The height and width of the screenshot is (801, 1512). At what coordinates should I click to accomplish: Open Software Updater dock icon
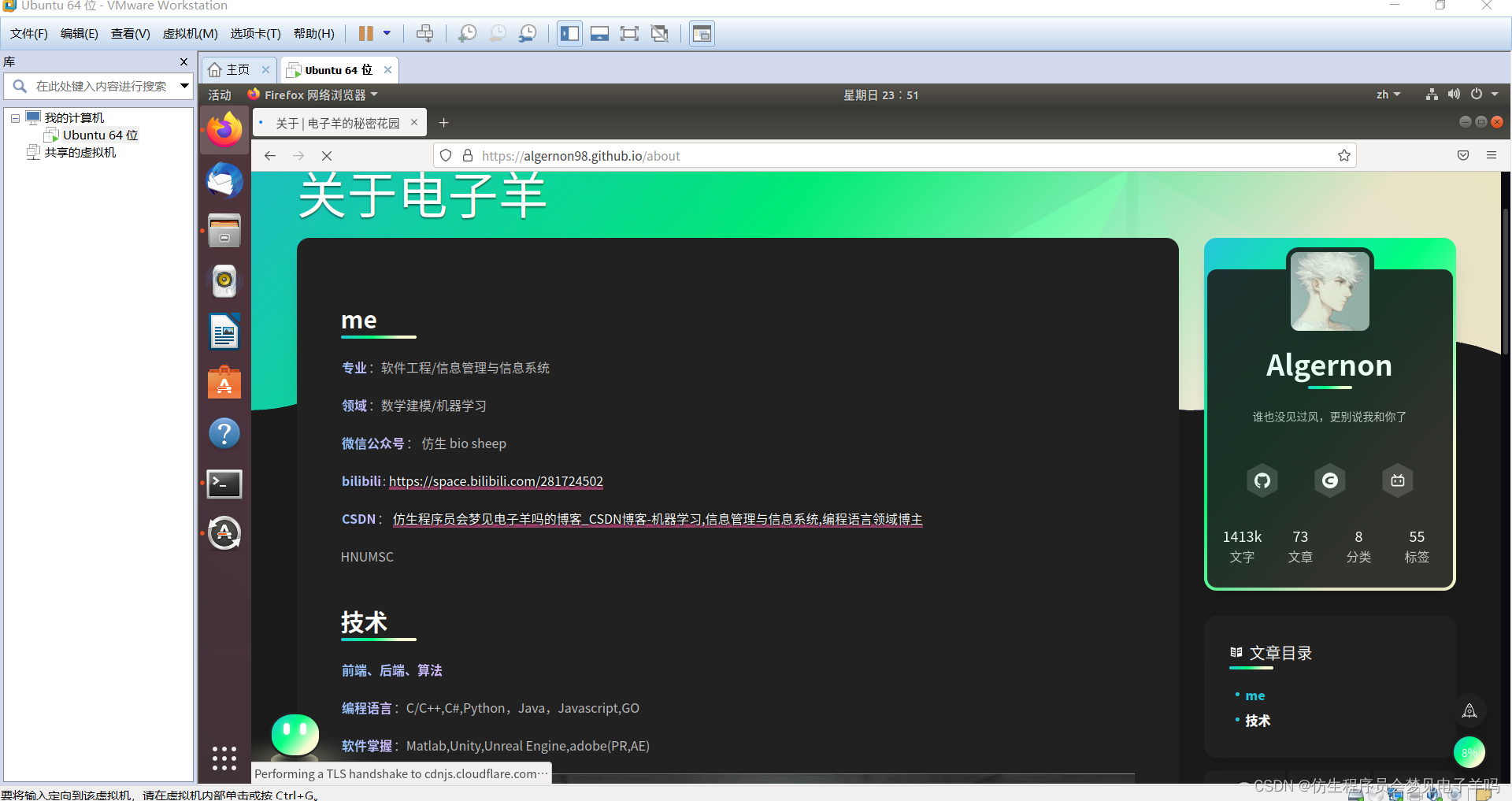pyautogui.click(x=224, y=533)
